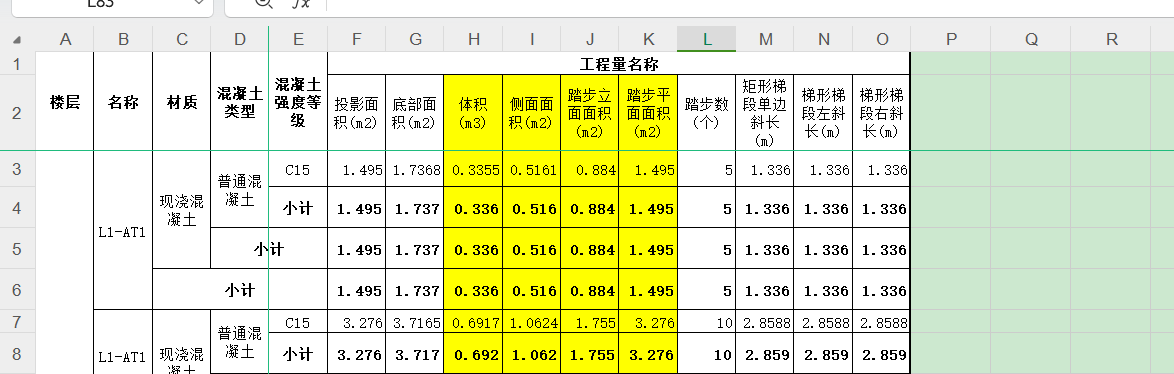Select highlighted column L header
Viewport: 1174px width, 374px height.
[x=707, y=40]
